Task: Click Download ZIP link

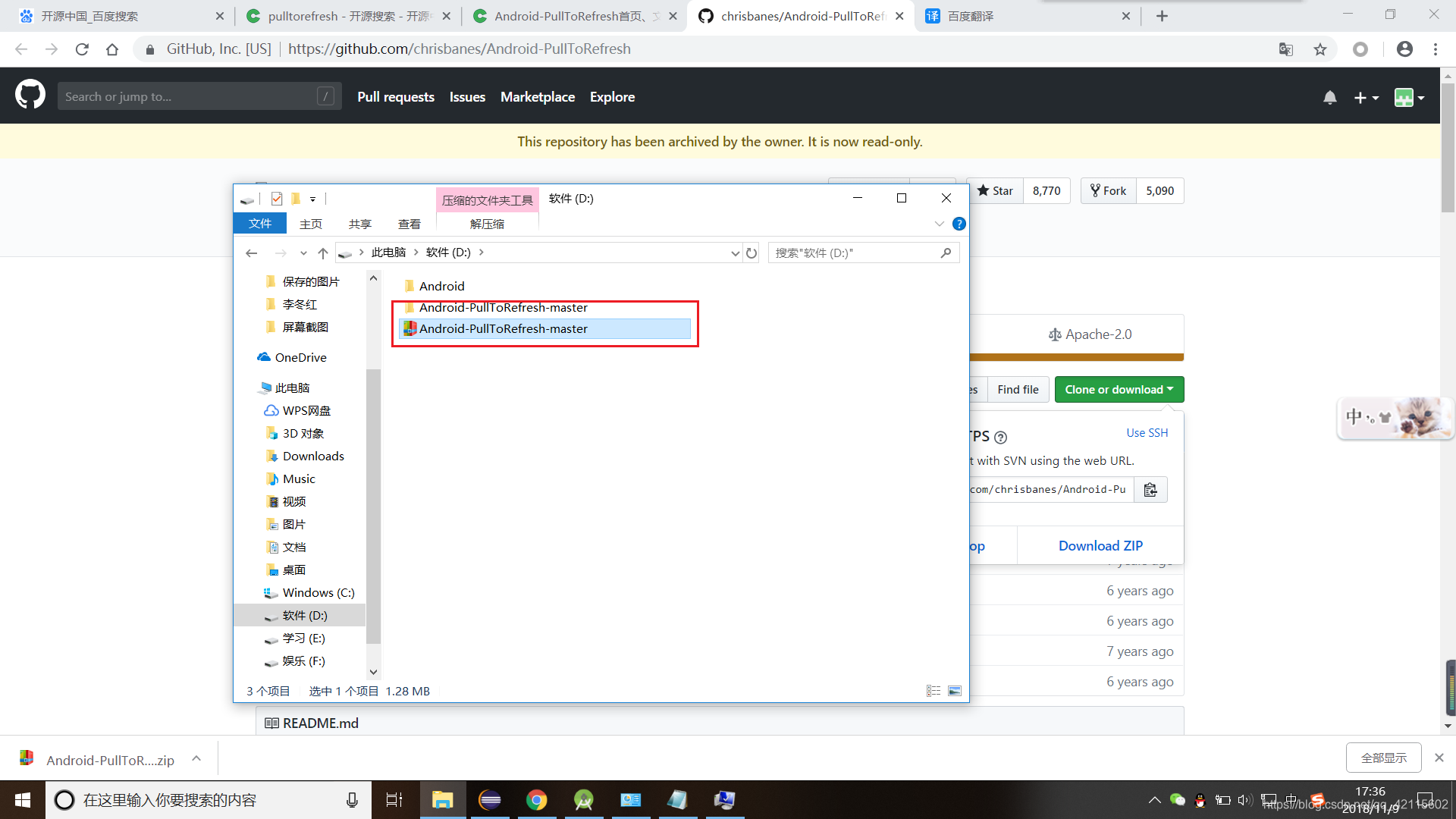Action: point(1100,546)
